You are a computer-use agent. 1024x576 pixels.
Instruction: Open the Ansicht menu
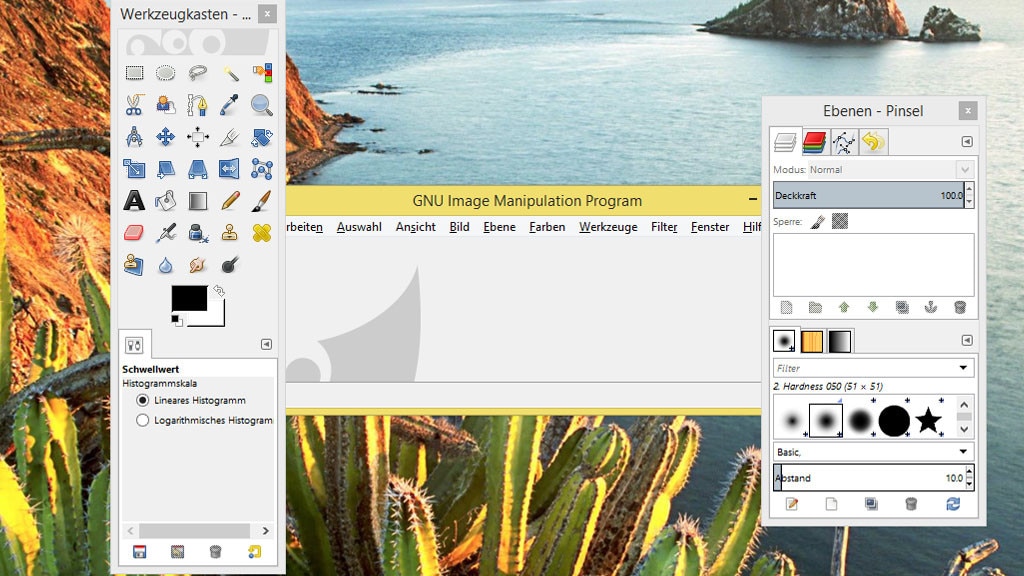(415, 227)
